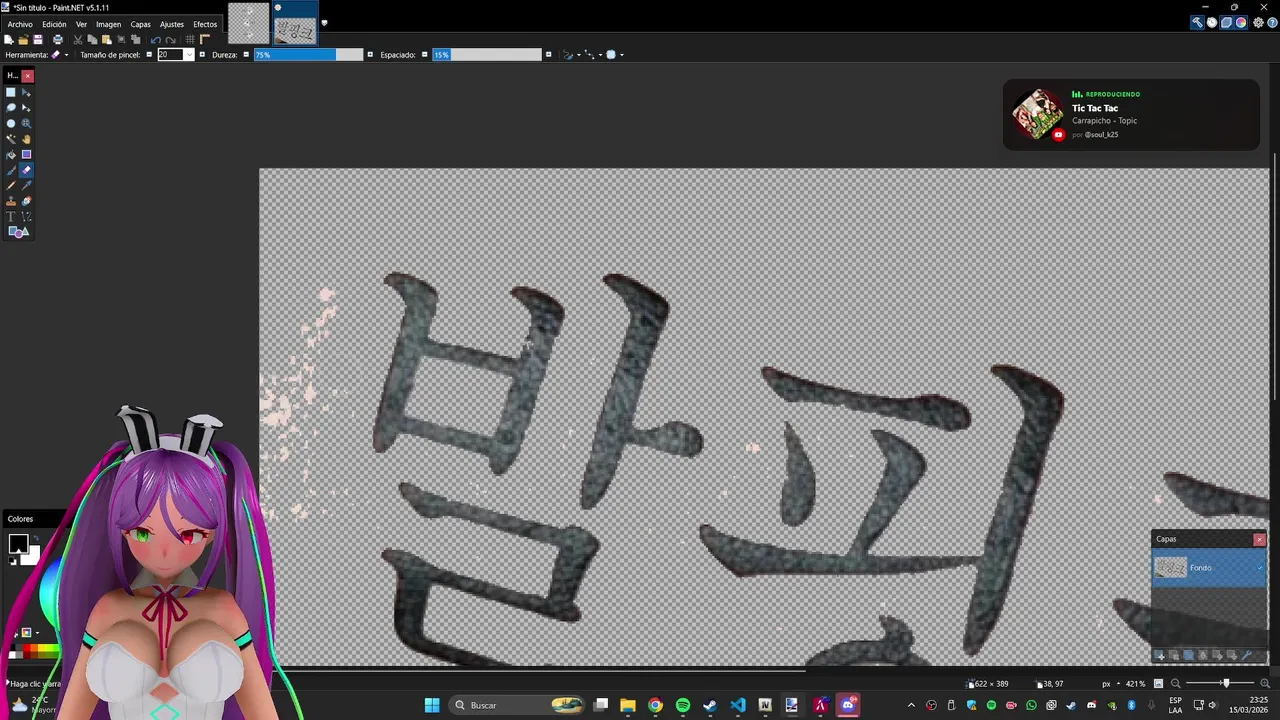
Task: Open the Edición menu
Action: click(x=54, y=24)
